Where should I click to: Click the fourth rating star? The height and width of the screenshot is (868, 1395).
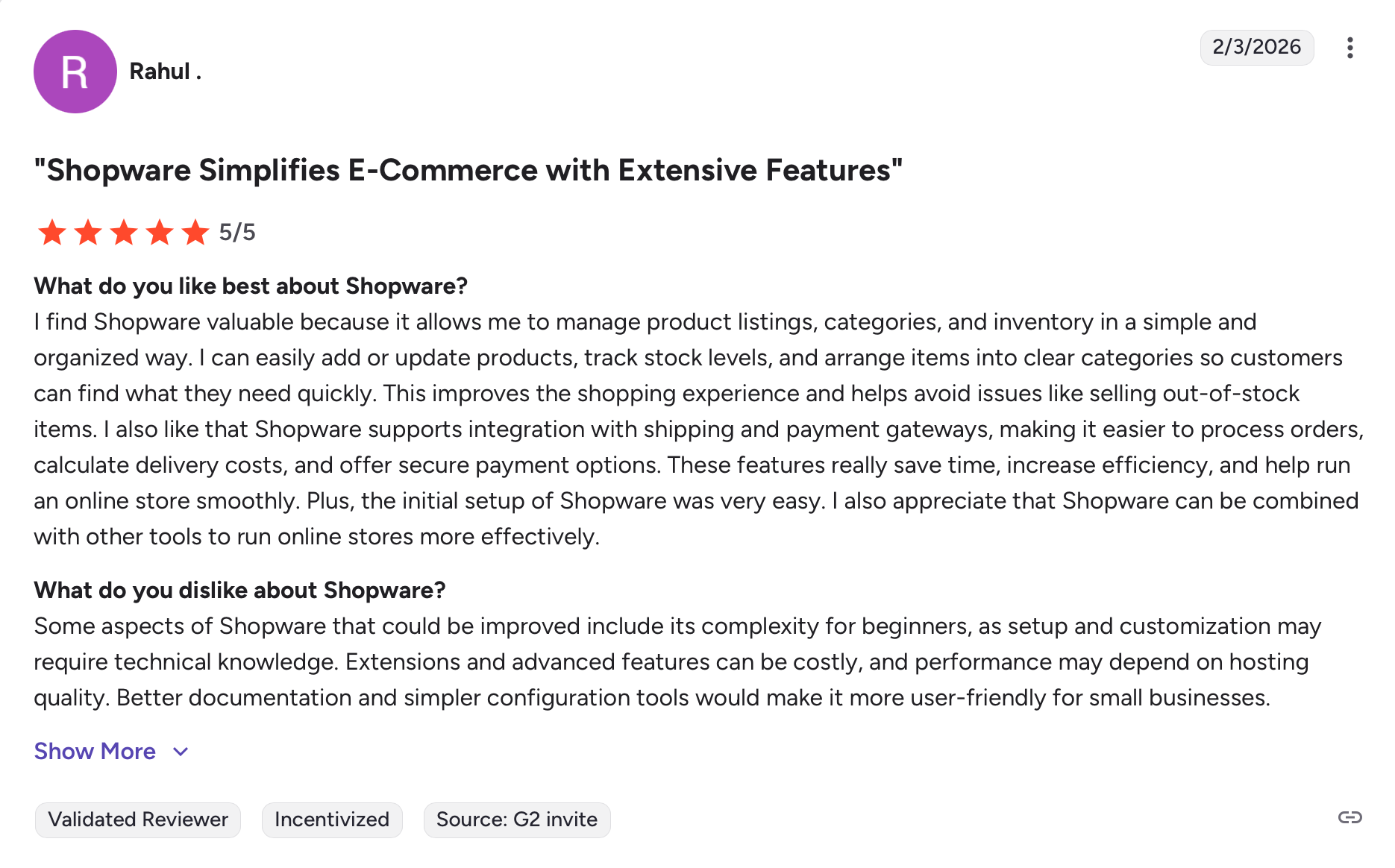(160, 233)
